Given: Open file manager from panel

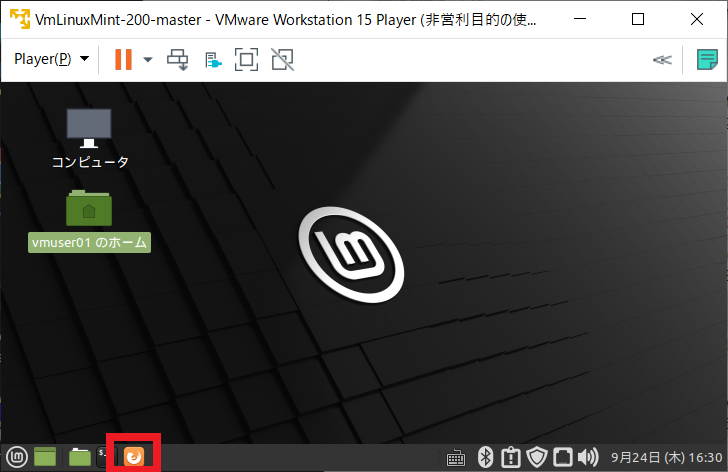Looking at the screenshot, I should pyautogui.click(x=80, y=457).
